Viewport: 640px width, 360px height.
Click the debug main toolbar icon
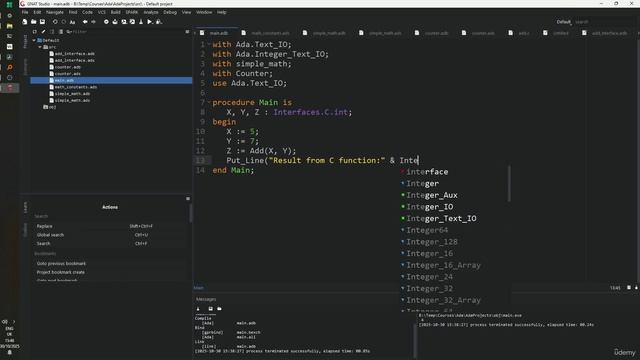pos(159,22)
